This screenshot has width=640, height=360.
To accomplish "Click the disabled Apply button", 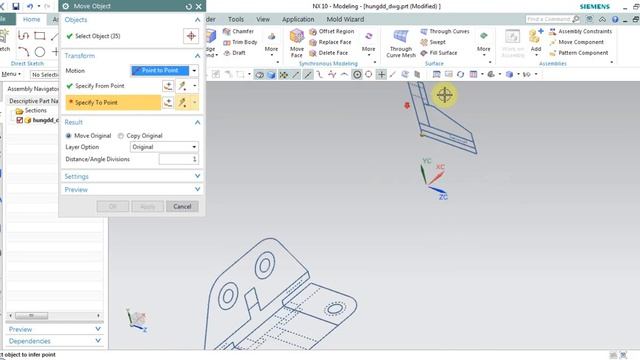I will pyautogui.click(x=147, y=206).
